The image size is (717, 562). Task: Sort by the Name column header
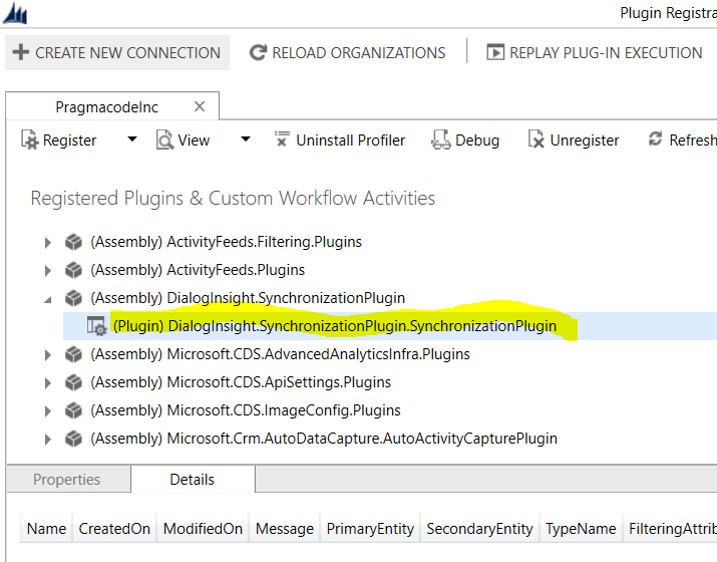coord(47,529)
